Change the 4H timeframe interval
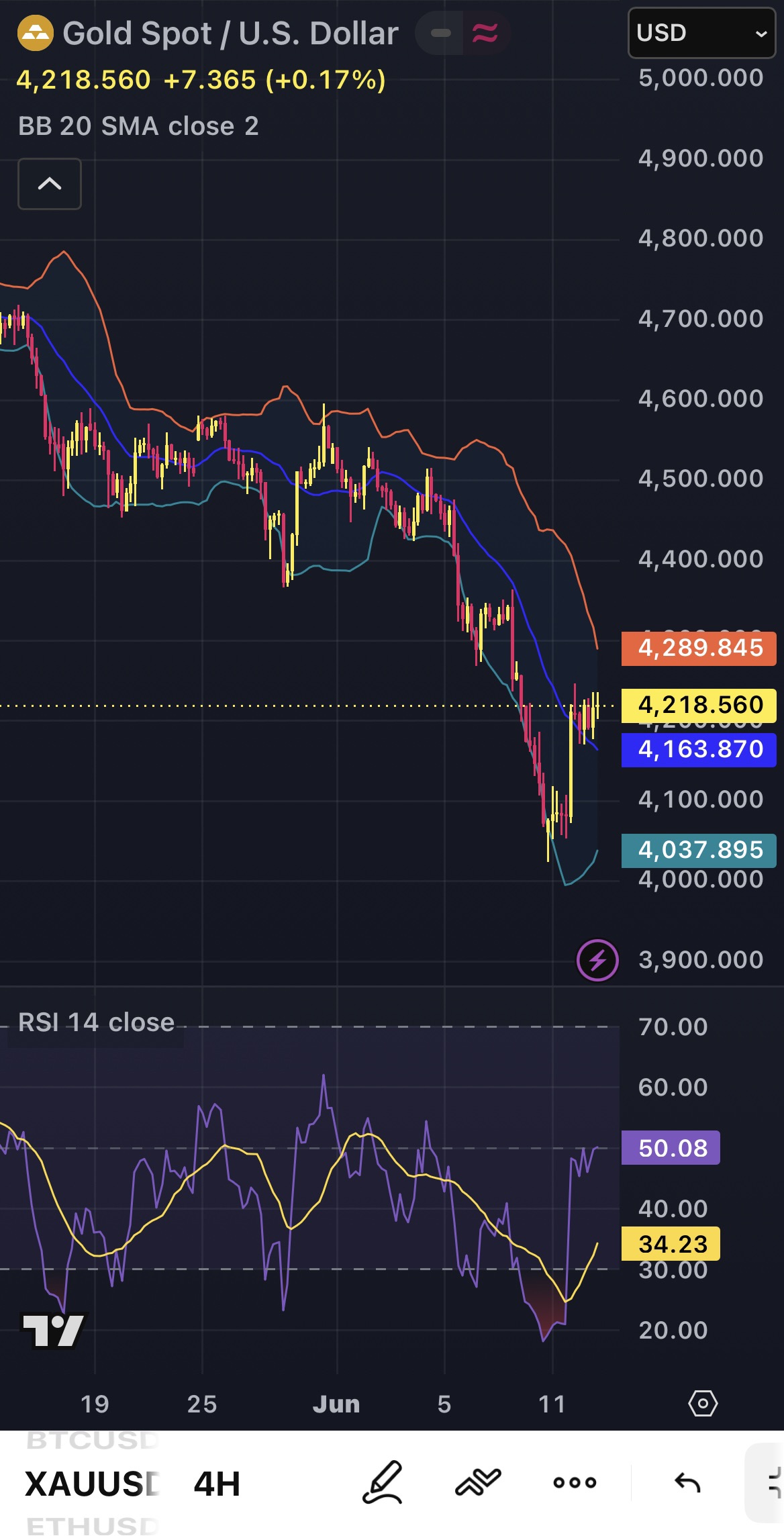Screen dimensions: 784x1540 (x=217, y=1484)
